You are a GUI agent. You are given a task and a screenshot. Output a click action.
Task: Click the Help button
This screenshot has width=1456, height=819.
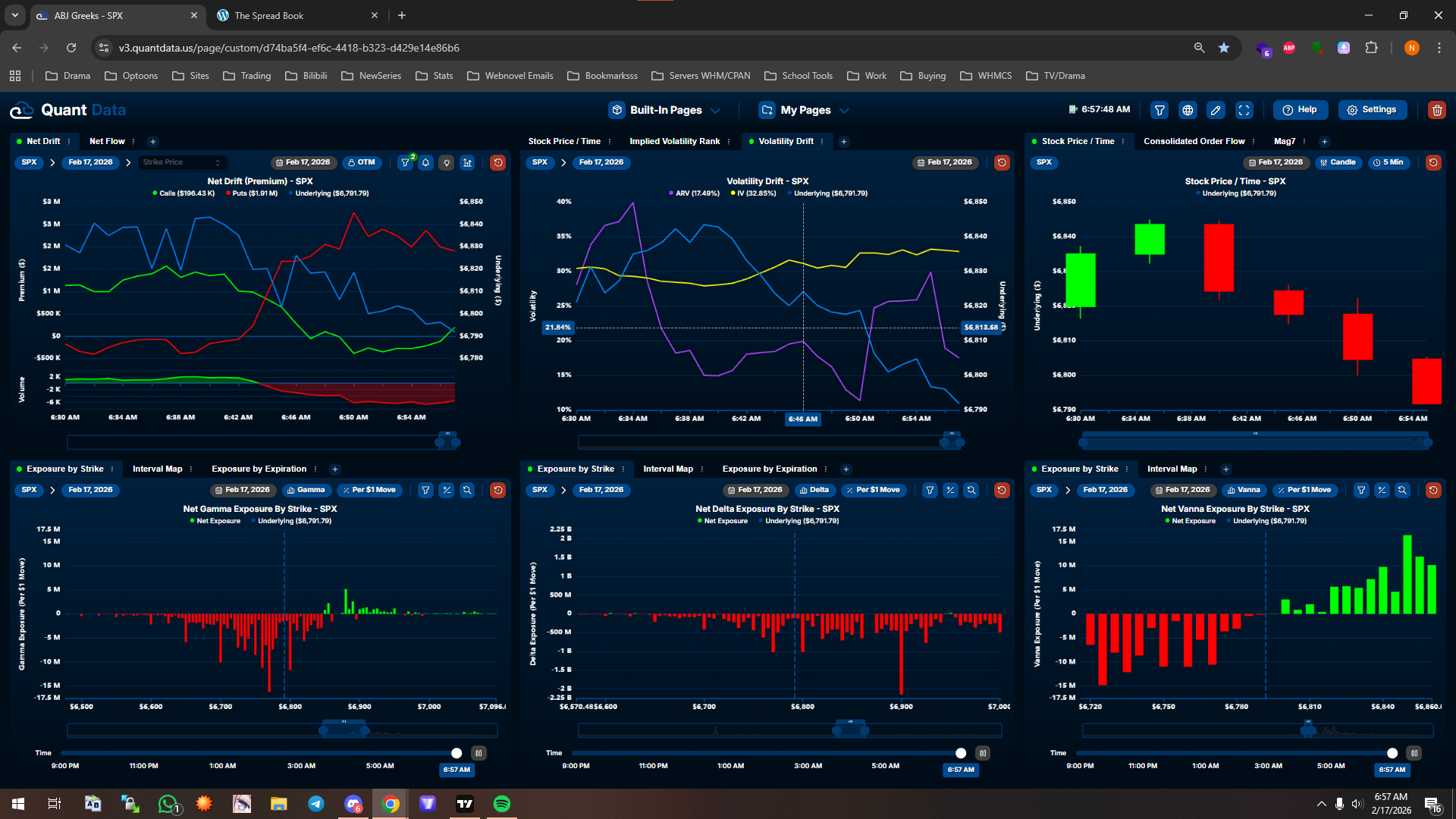(1300, 110)
